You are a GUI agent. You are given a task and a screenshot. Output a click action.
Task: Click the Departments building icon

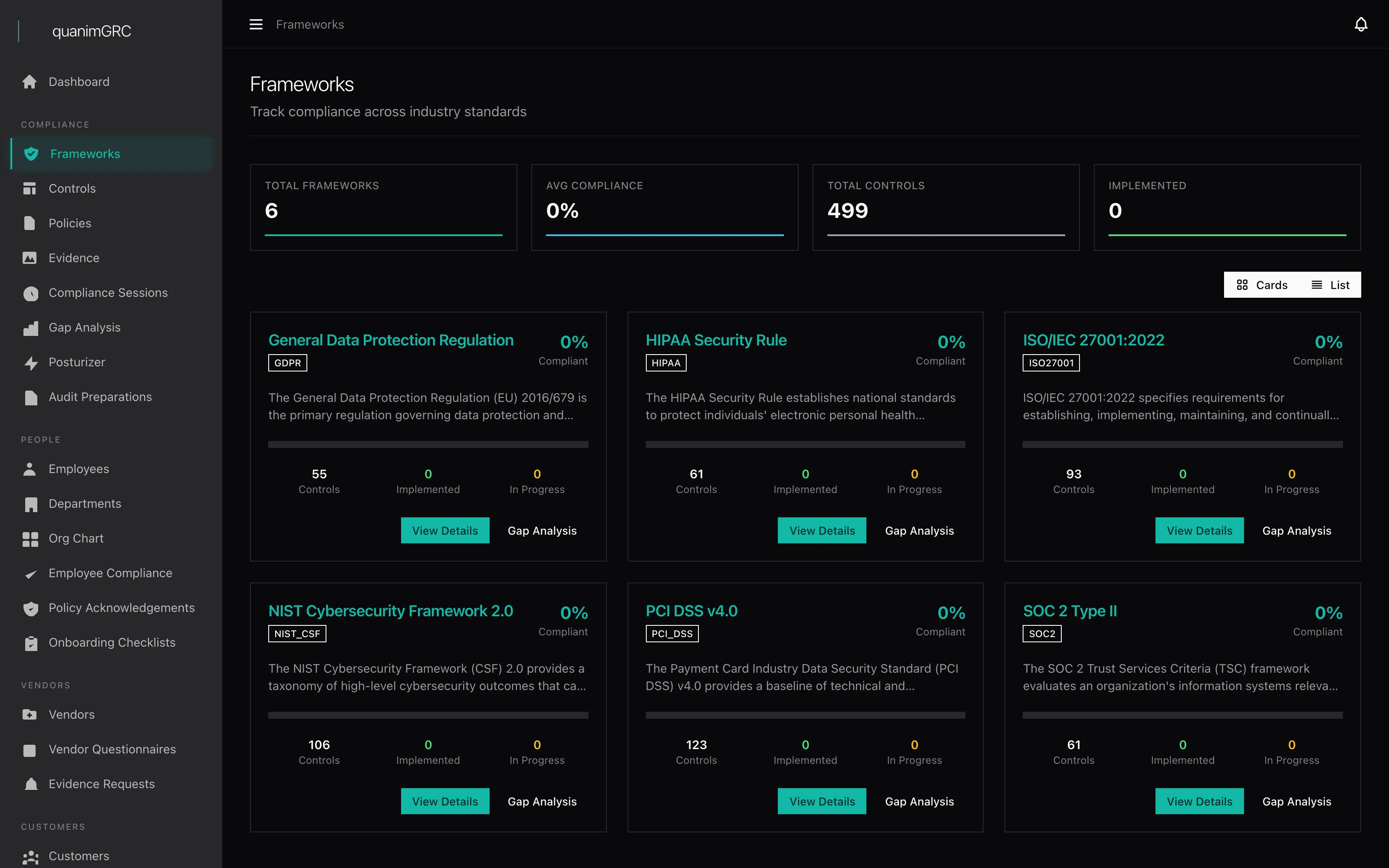tap(31, 504)
